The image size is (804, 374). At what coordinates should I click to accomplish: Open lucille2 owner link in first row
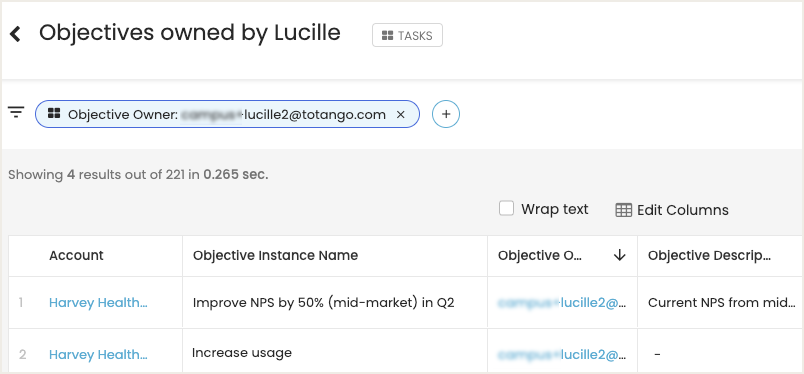tap(562, 303)
